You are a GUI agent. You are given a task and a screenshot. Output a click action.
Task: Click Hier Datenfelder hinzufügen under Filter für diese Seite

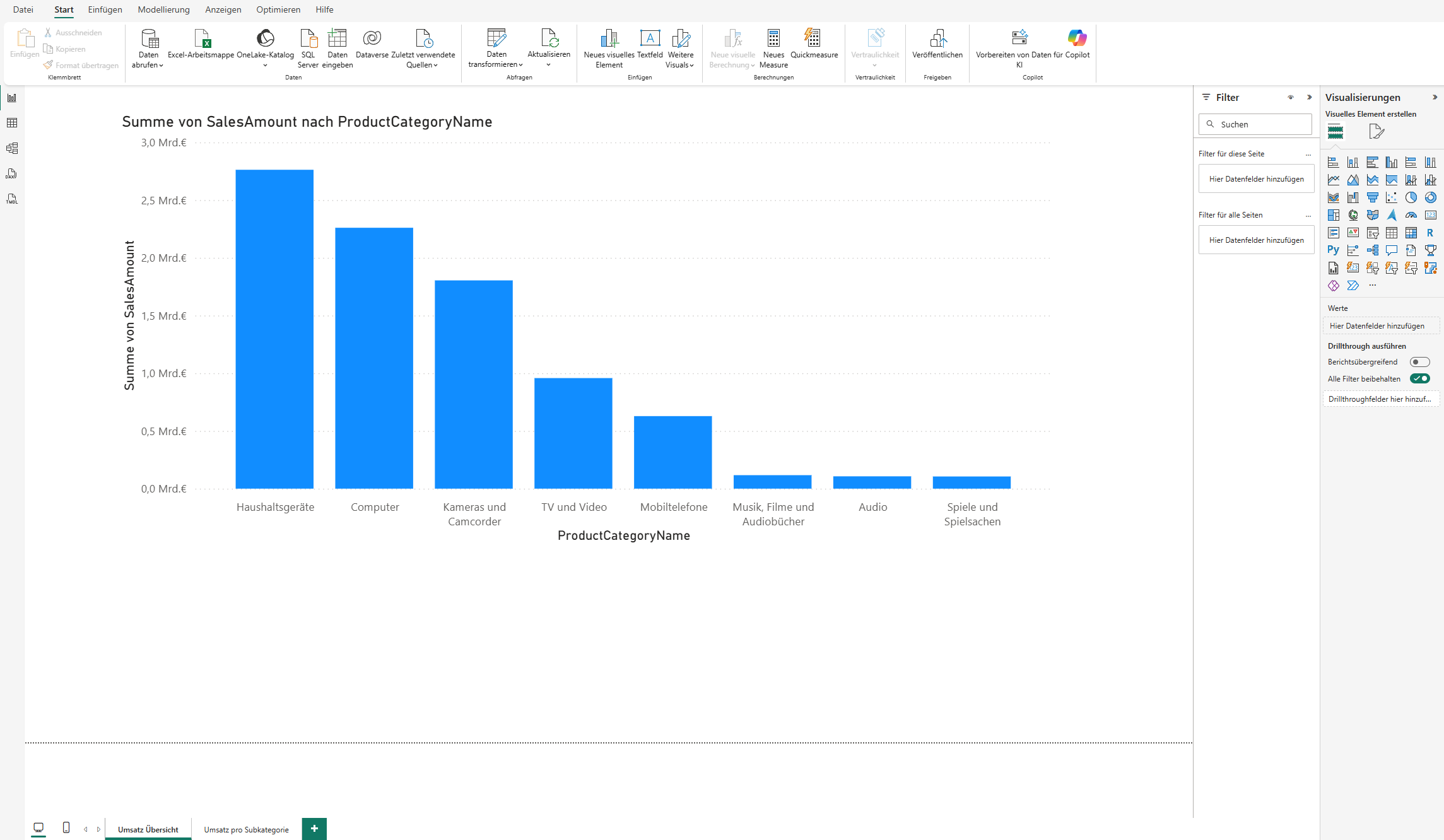click(1255, 178)
